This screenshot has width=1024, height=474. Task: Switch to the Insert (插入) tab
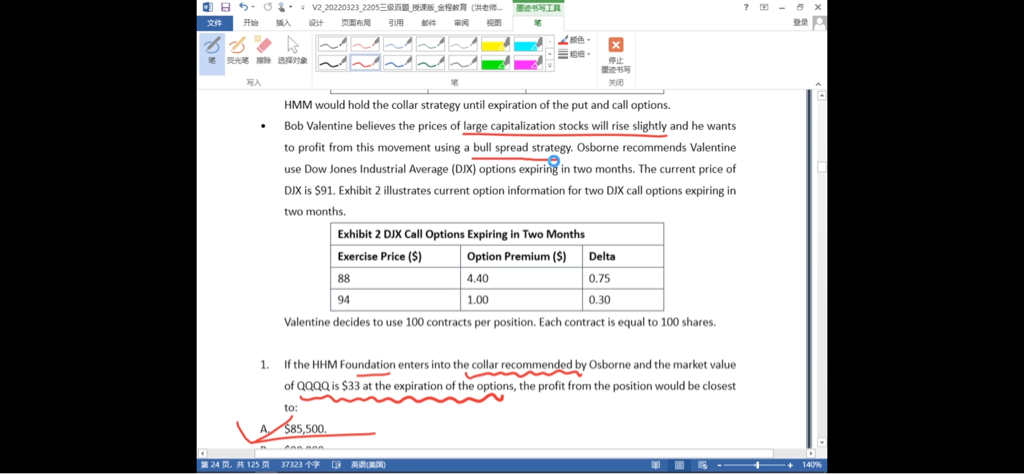(283, 23)
